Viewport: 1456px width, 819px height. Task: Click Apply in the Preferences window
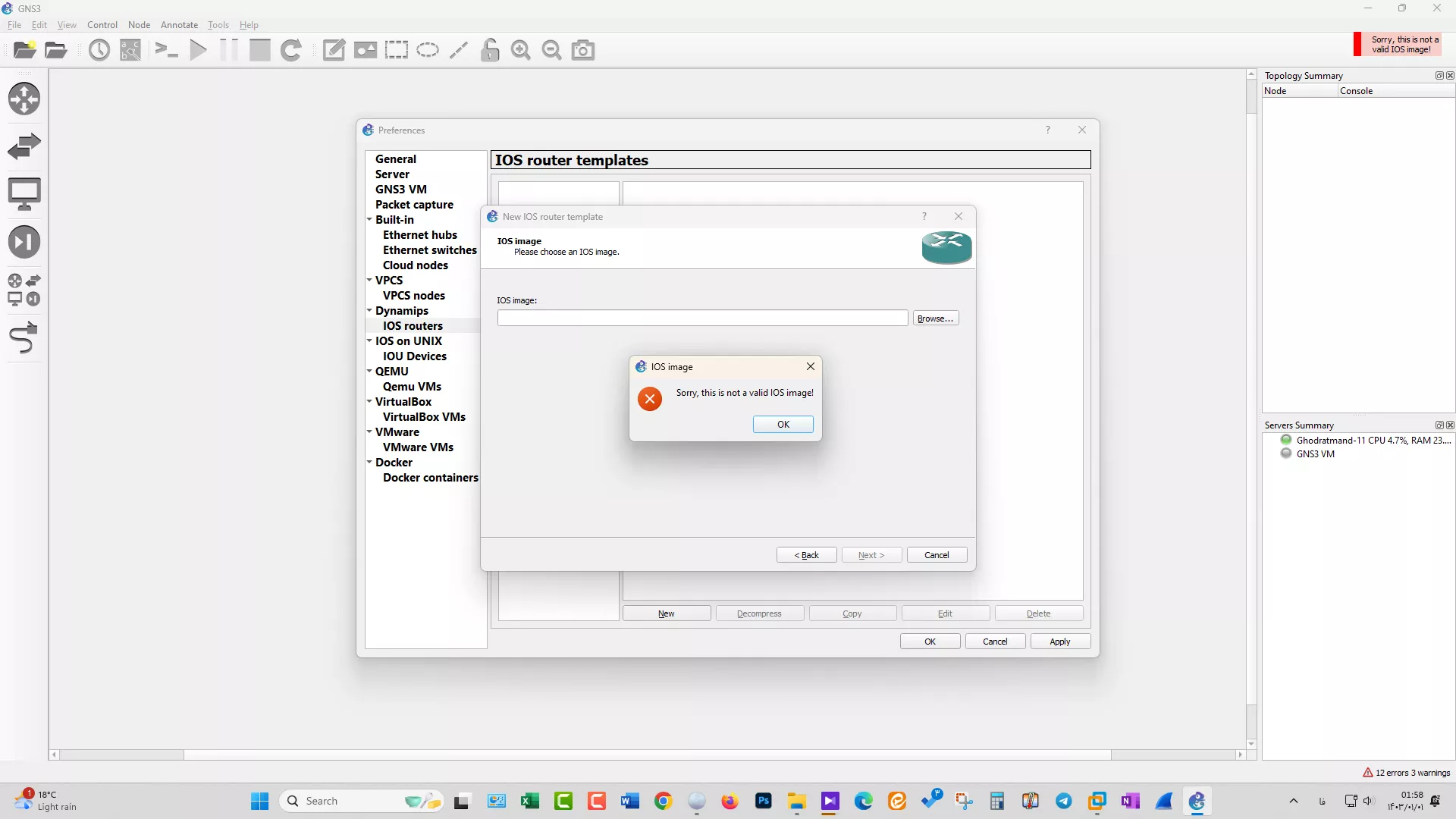(1060, 642)
